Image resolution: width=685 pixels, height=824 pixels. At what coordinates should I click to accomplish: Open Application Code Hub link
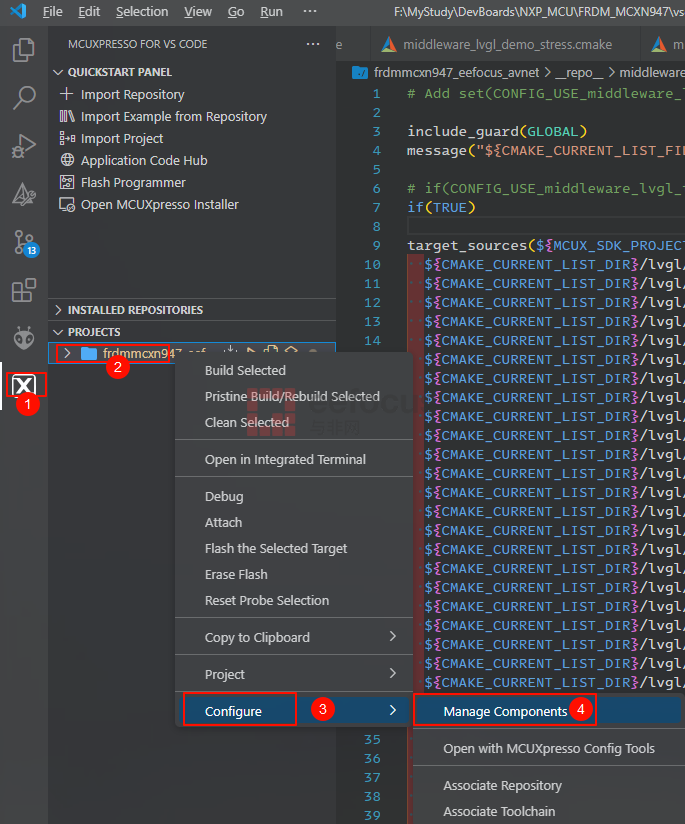[x=144, y=160]
